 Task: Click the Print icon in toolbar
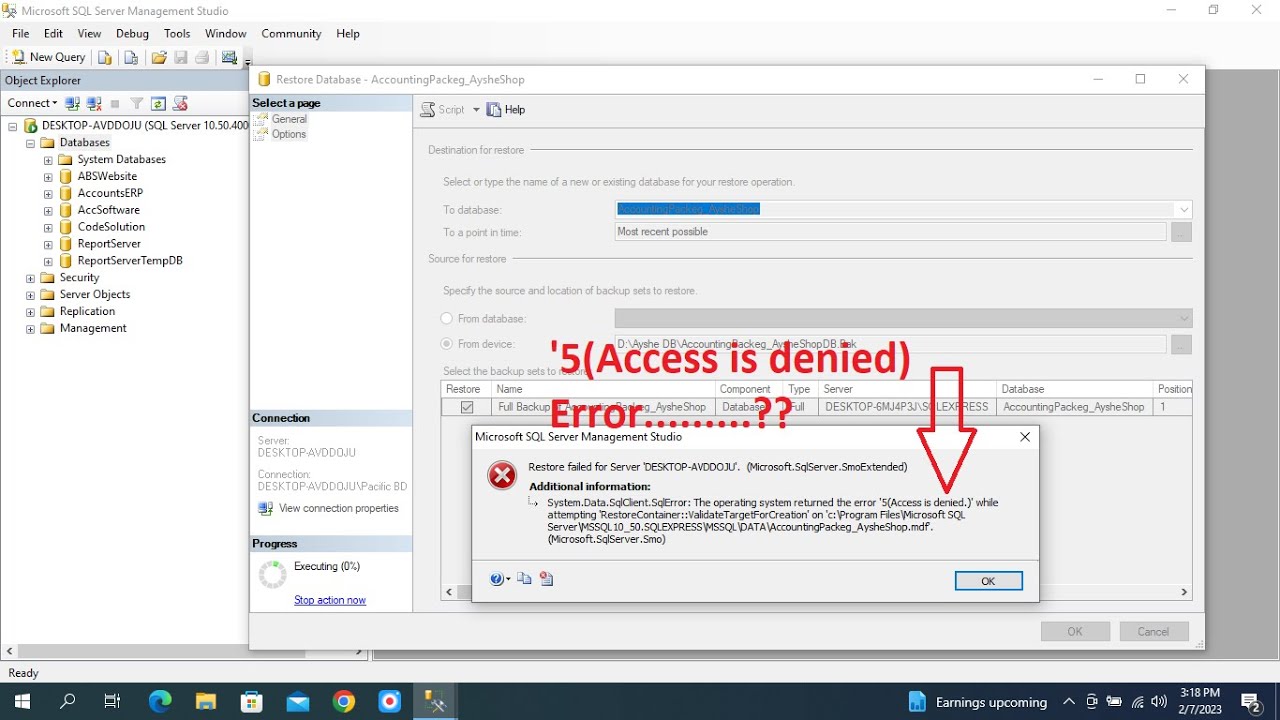(x=202, y=57)
